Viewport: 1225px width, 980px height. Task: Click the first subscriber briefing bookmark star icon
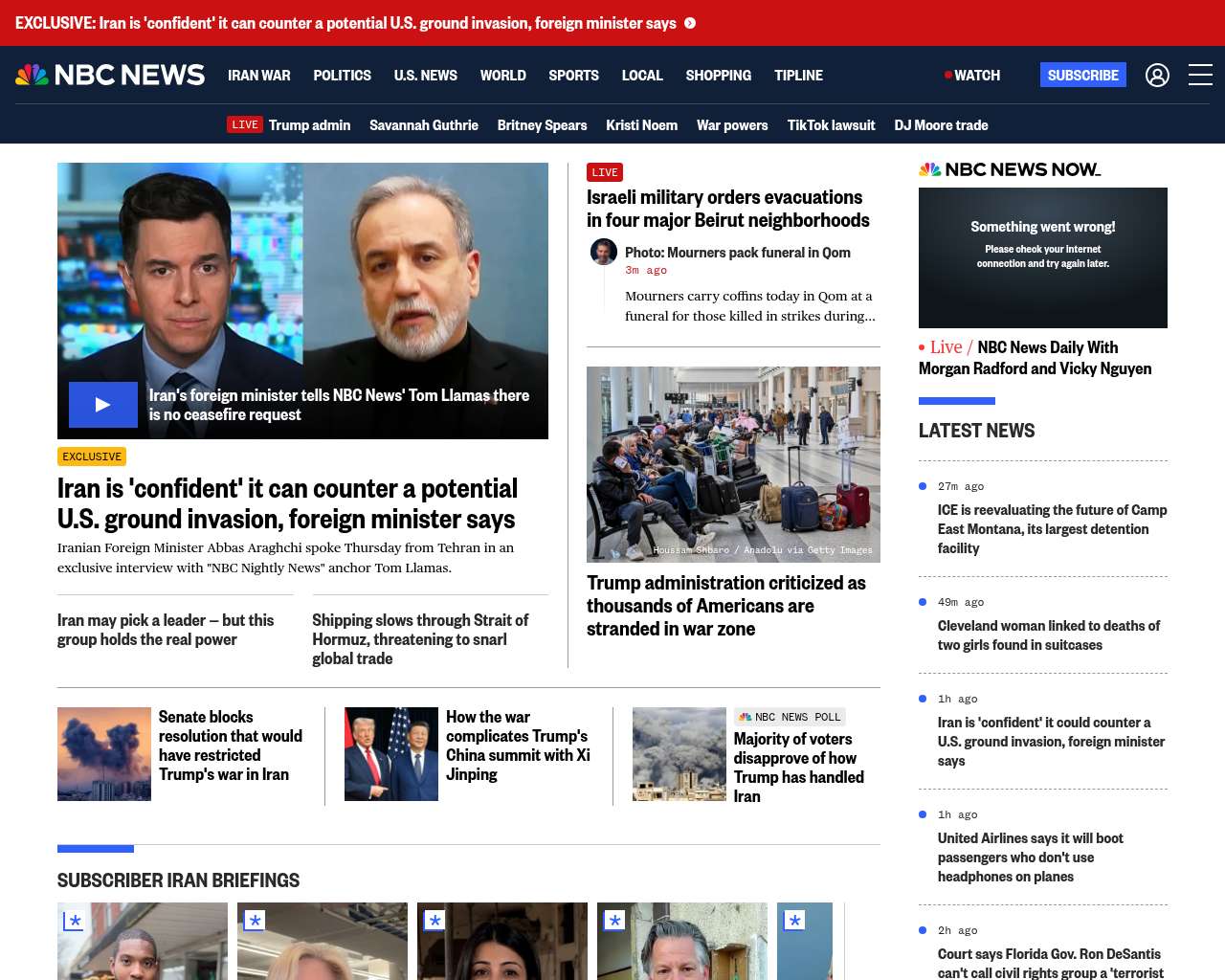click(74, 921)
